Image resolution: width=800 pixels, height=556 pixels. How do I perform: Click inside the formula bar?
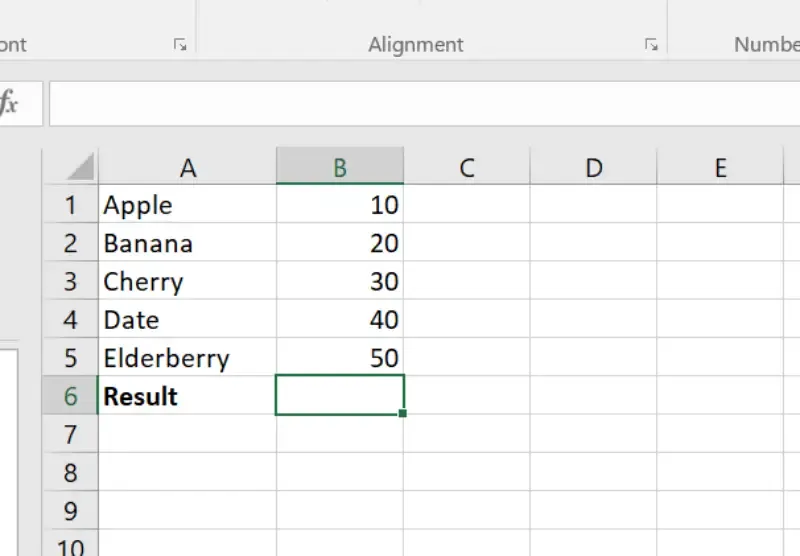point(420,103)
